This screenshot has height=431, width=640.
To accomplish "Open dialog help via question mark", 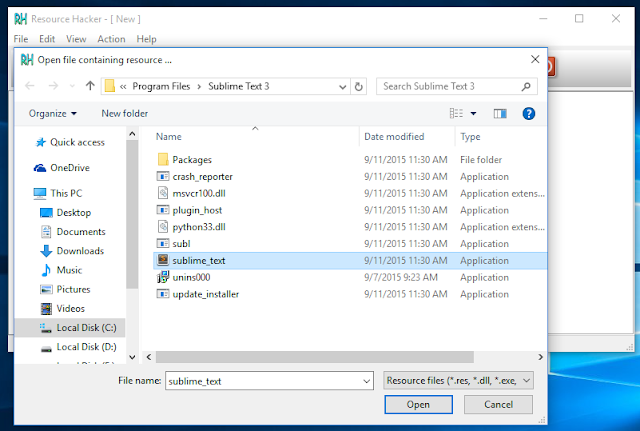I will (x=529, y=113).
